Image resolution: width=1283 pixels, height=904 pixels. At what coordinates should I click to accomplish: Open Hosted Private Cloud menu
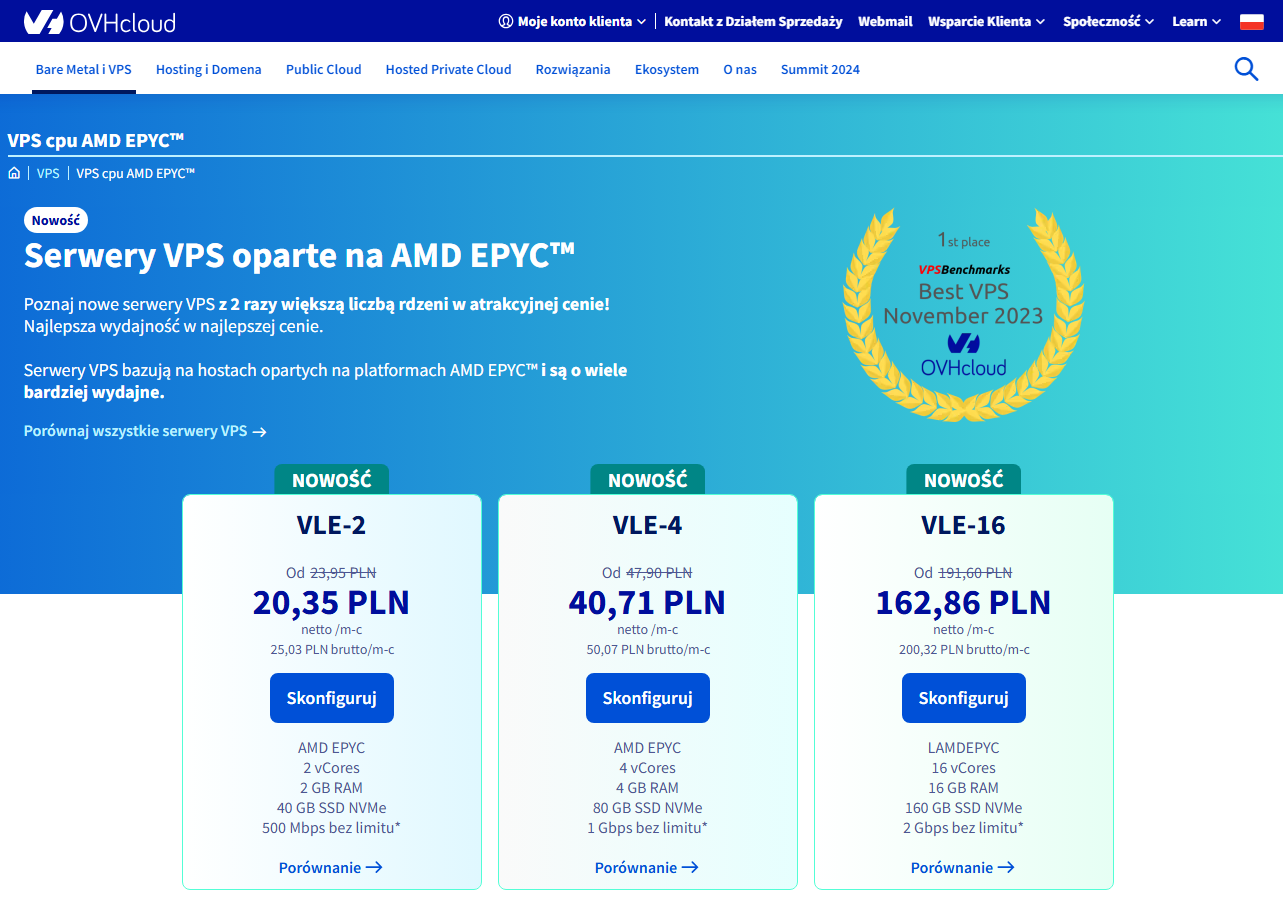(448, 69)
